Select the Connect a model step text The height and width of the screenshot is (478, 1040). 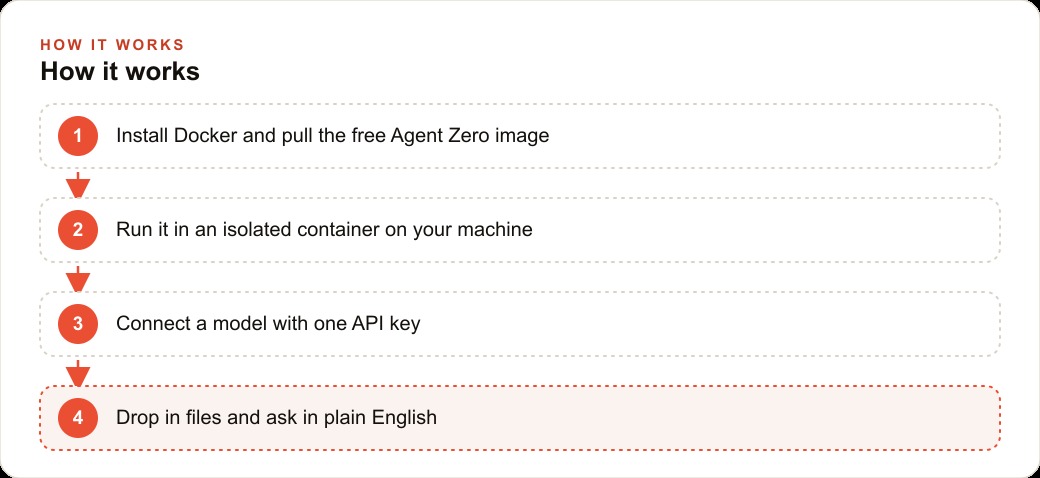pos(268,324)
